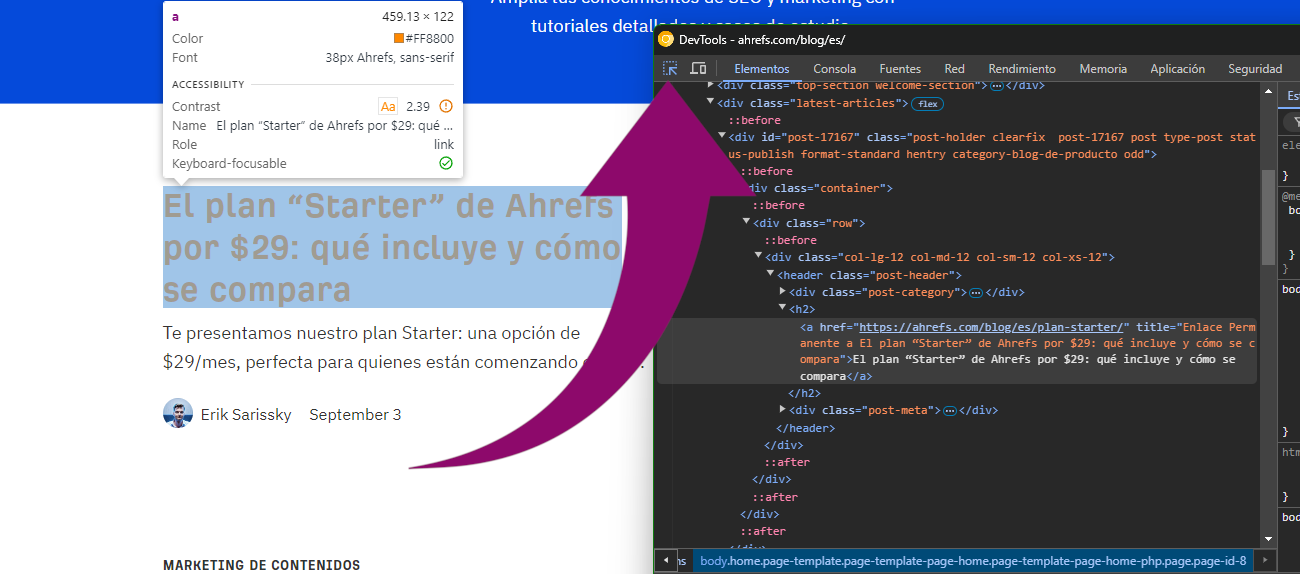Image resolution: width=1300 pixels, height=574 pixels.
Task: Collapse the latest-articles div node
Action: (x=711, y=102)
